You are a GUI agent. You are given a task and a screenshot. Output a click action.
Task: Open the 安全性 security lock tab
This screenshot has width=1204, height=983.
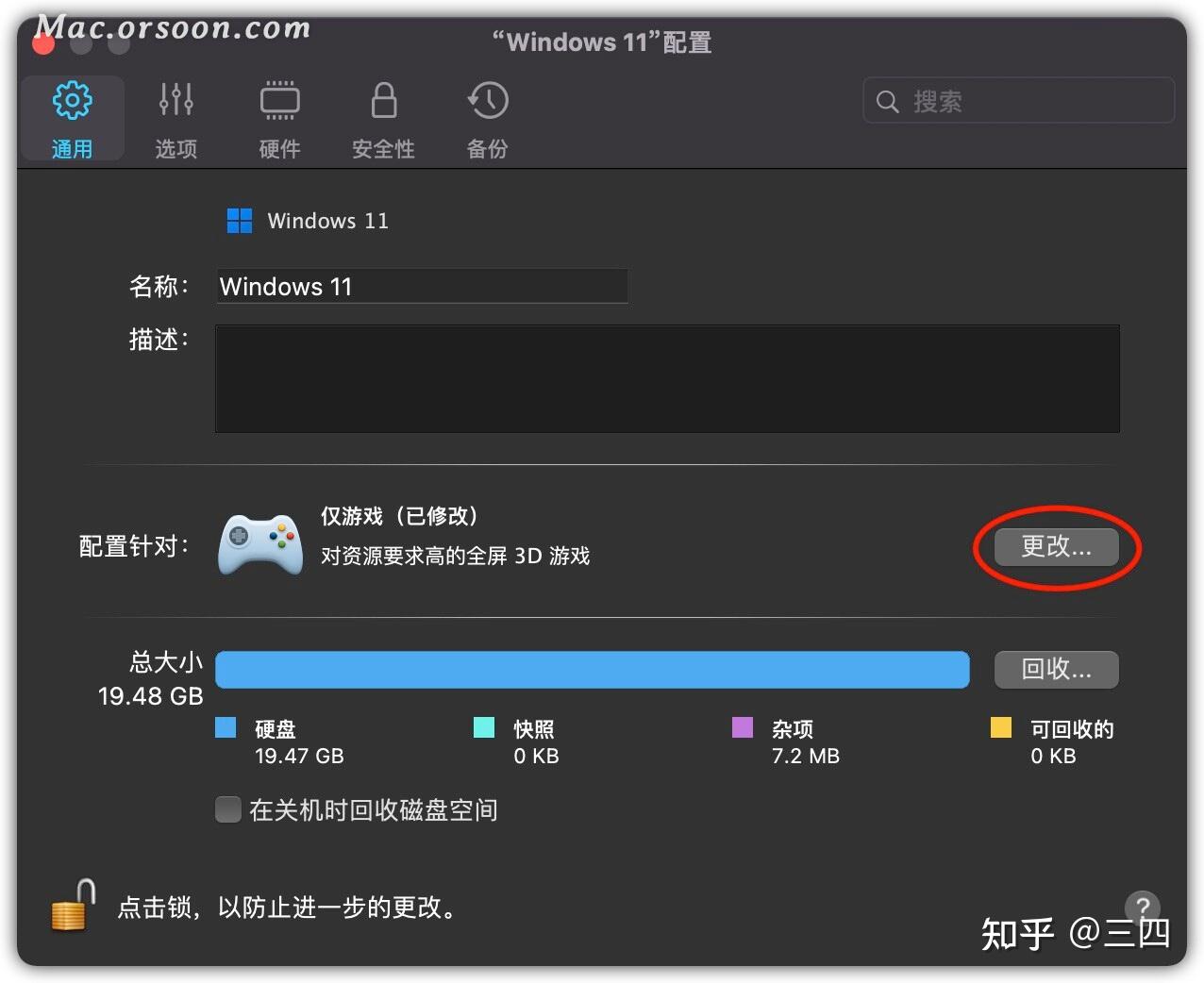coord(384,119)
